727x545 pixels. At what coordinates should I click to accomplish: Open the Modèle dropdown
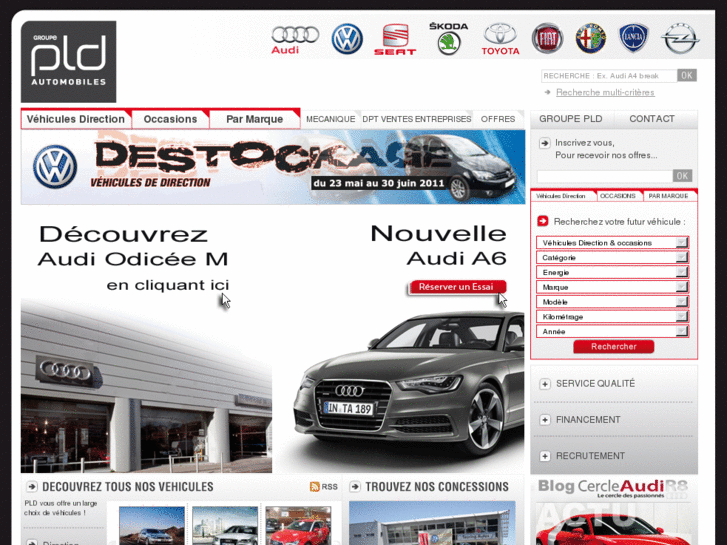(x=612, y=302)
